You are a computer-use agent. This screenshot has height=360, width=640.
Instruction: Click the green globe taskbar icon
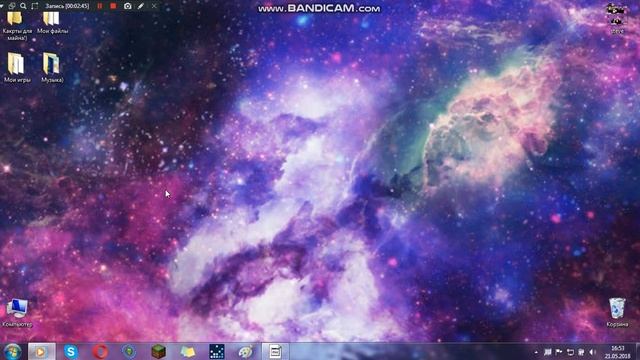tap(129, 351)
